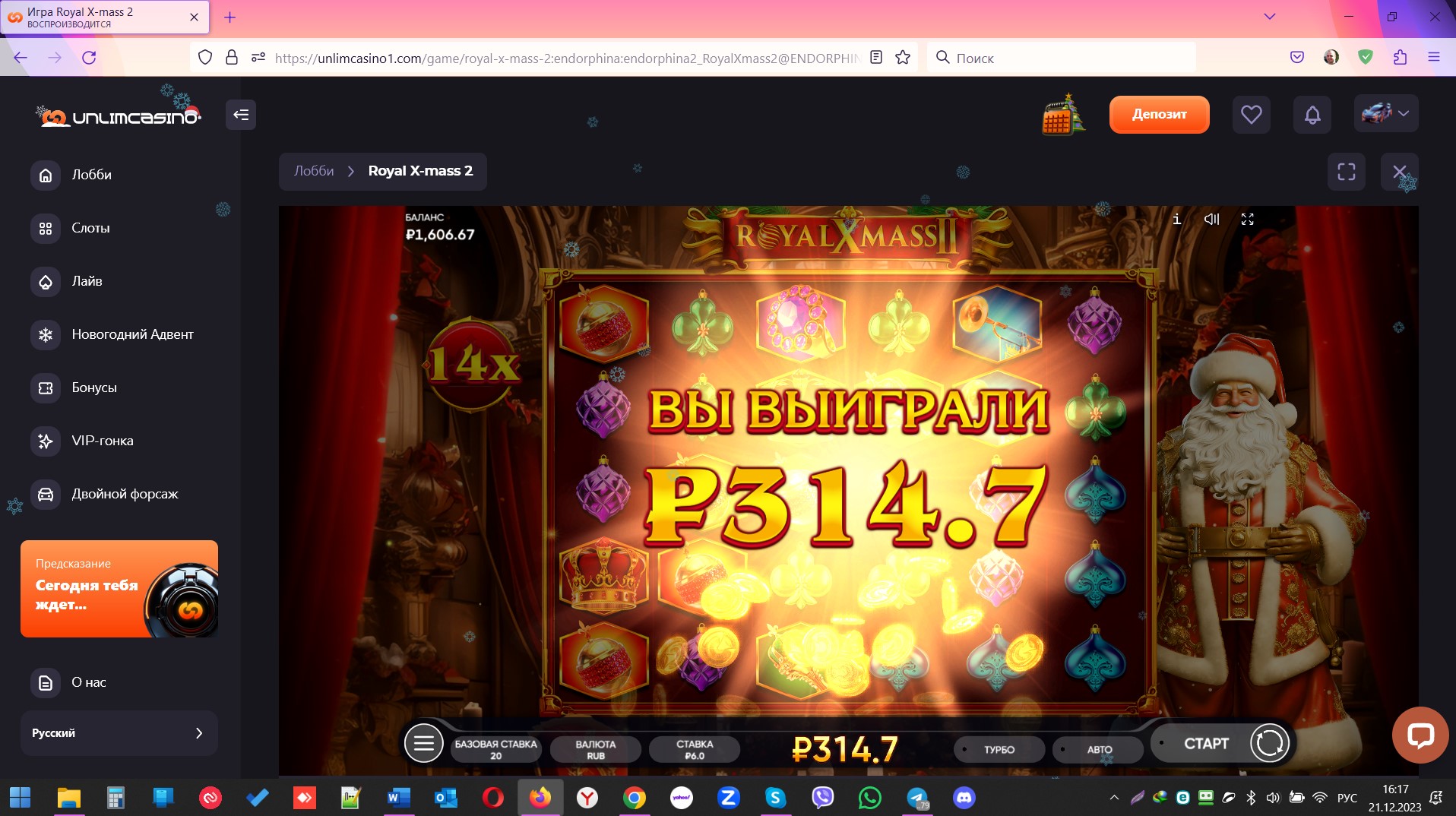
Task: Enter fullscreen mode for the game frame
Action: tap(1346, 172)
